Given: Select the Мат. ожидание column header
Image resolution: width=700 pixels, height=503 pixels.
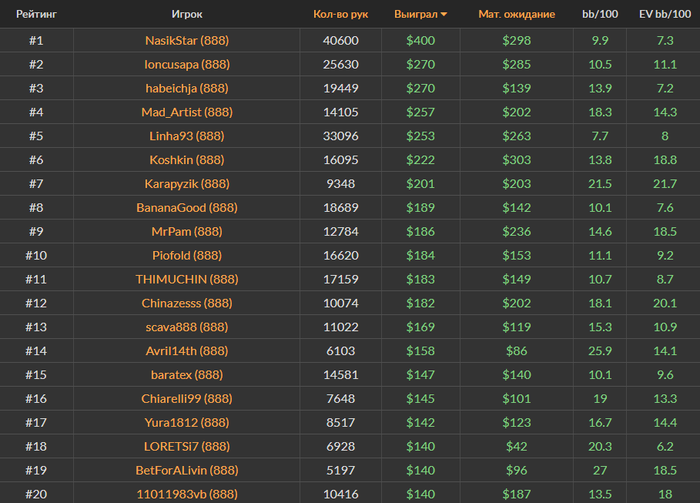Looking at the screenshot, I should point(514,15).
